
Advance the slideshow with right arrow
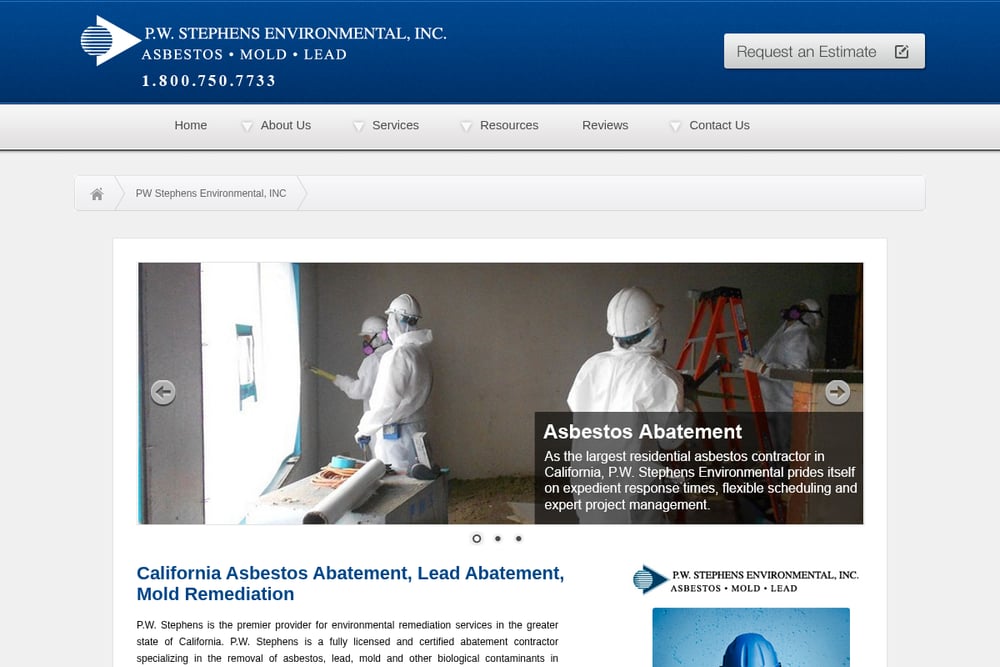pos(837,392)
